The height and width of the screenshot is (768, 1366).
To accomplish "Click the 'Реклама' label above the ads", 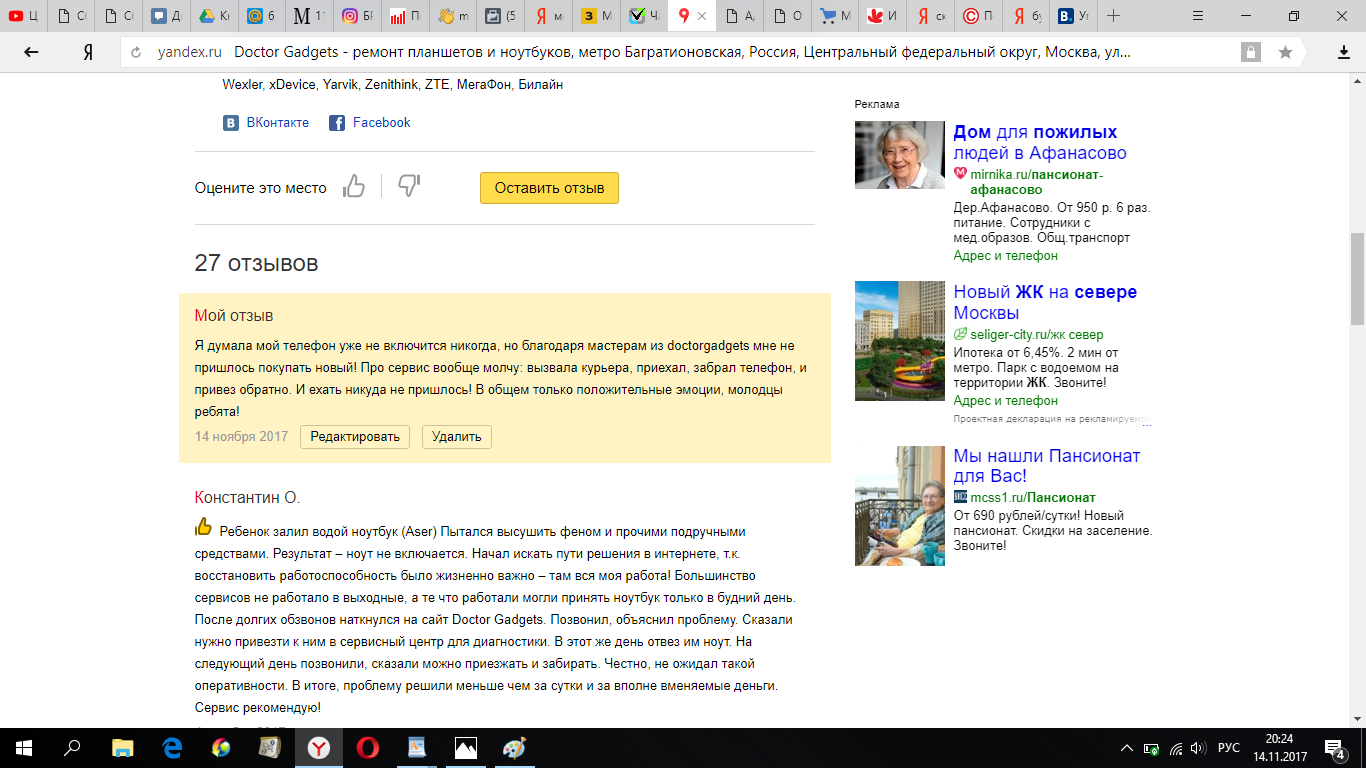I will click(x=877, y=104).
